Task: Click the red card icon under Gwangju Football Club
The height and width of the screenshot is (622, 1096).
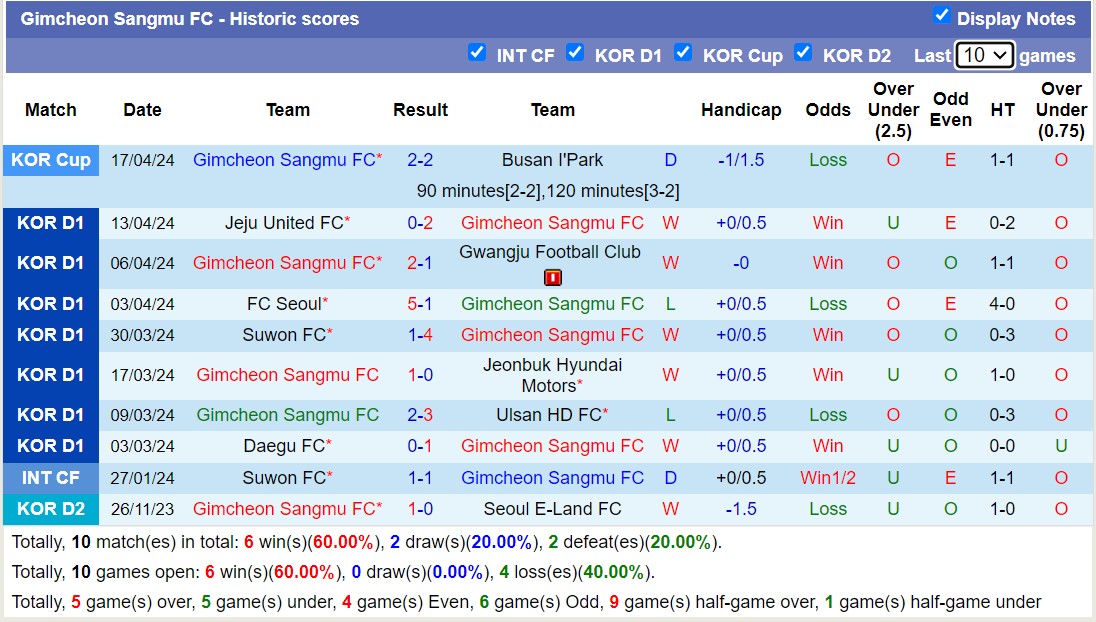Action: pyautogui.click(x=552, y=277)
